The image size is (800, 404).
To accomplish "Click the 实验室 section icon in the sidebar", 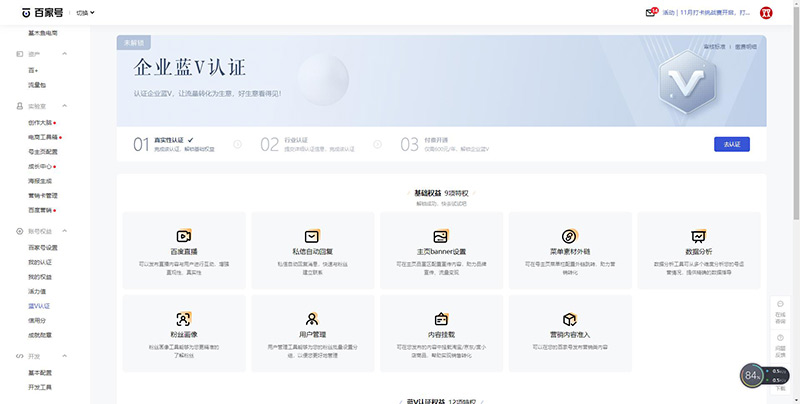I will (x=20, y=106).
